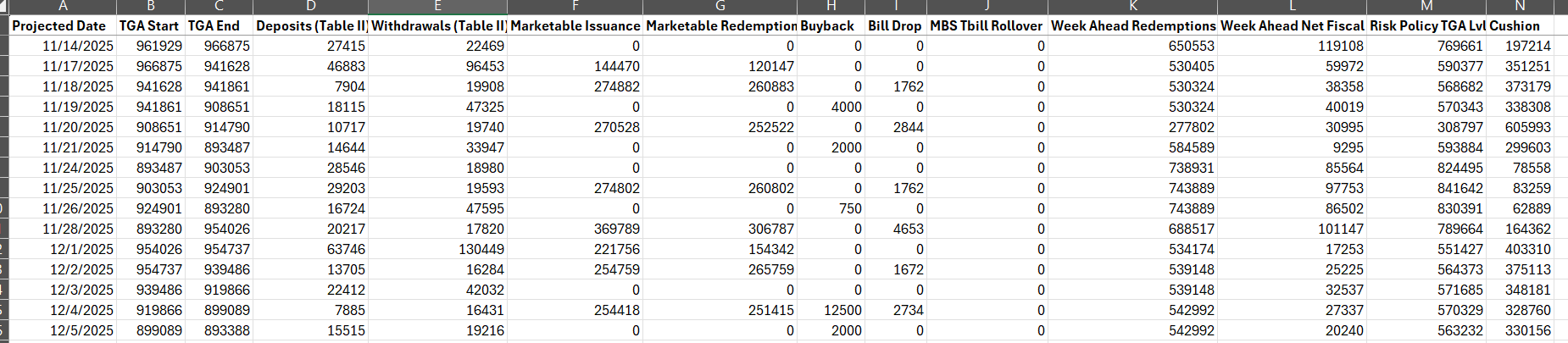Click the "Week Ahead Net Fiscal" header cell
This screenshot has width=1568, height=343.
pos(1293,25)
